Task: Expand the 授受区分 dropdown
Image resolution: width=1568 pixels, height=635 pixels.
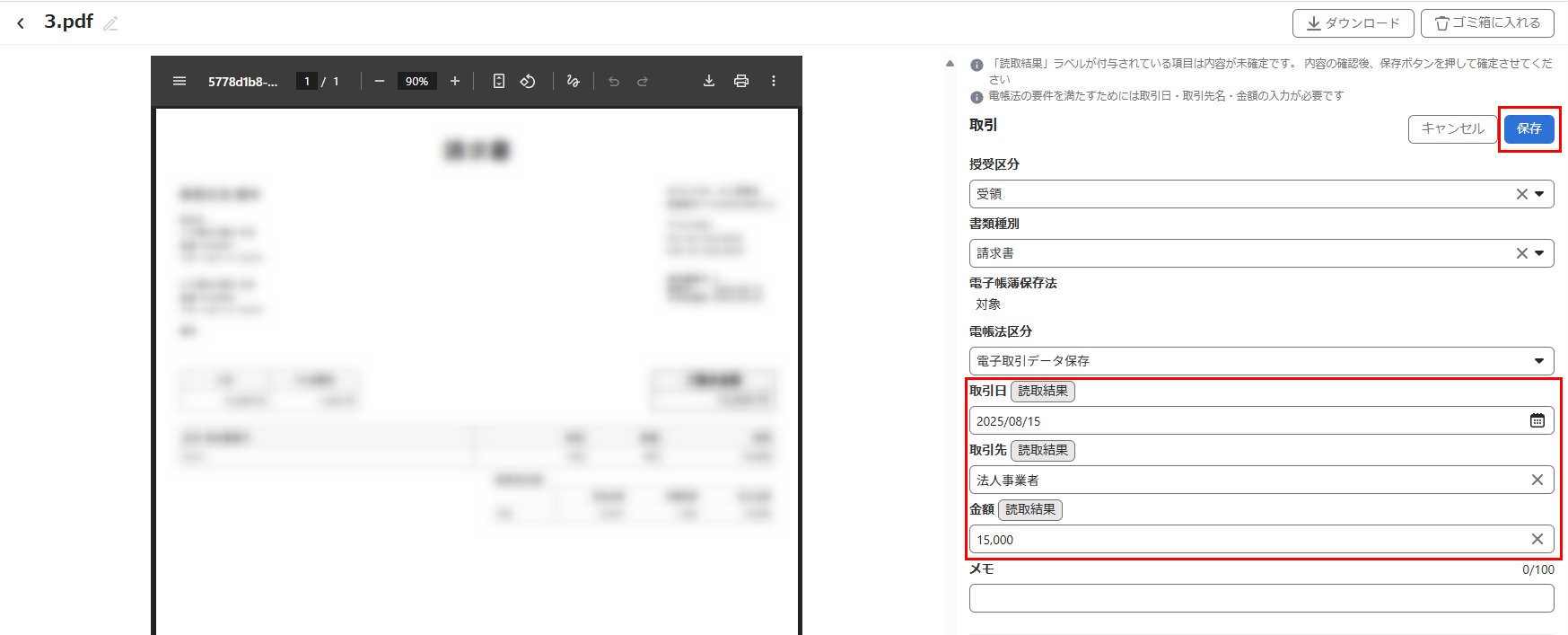Action: coord(1539,194)
